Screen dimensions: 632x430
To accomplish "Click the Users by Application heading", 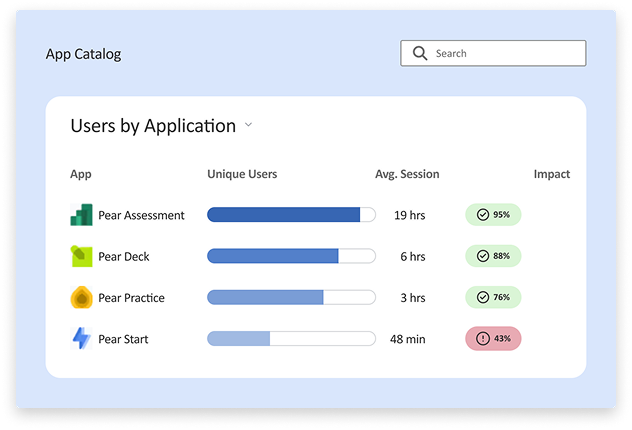I will click(153, 126).
